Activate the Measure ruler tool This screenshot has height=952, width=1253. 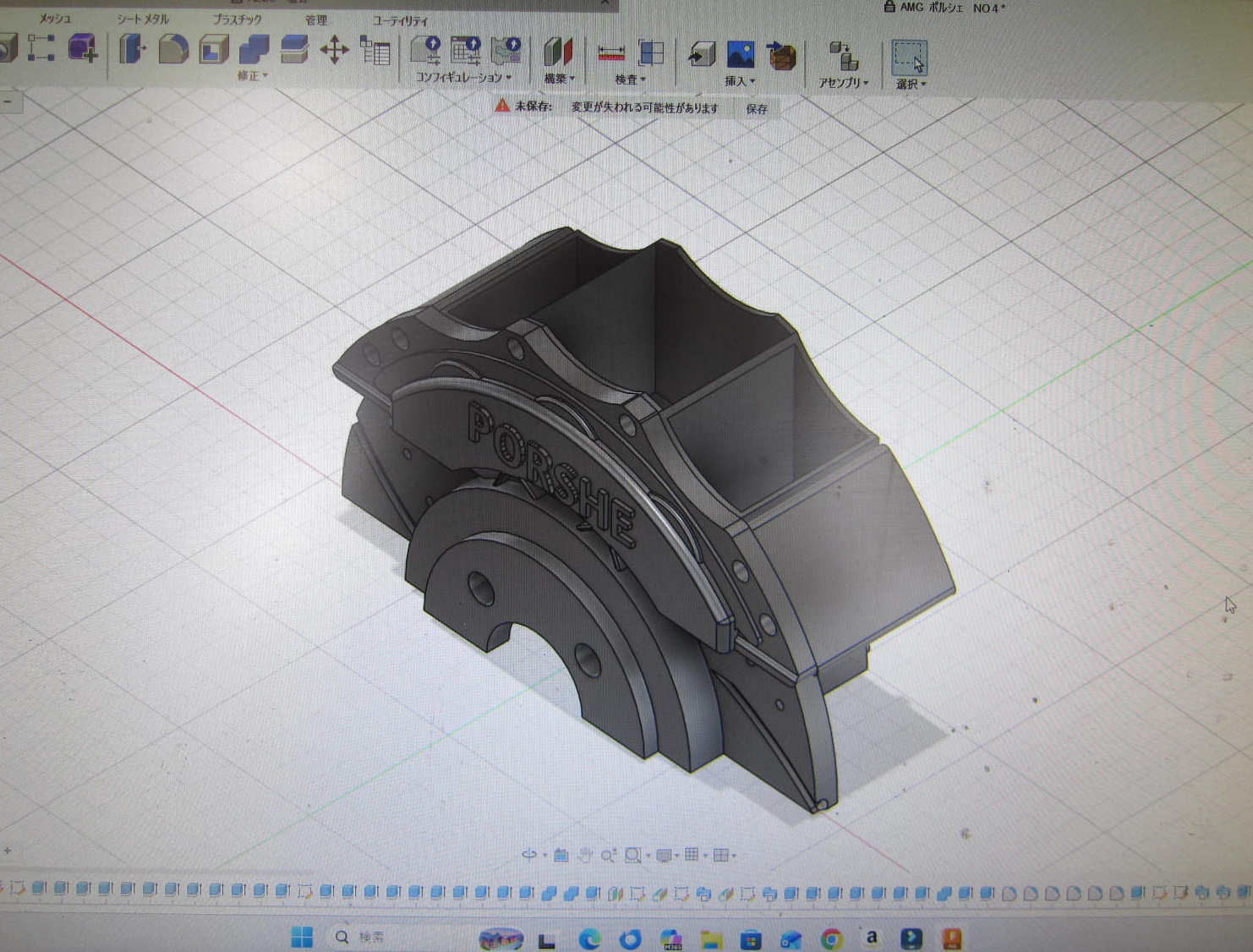click(610, 52)
